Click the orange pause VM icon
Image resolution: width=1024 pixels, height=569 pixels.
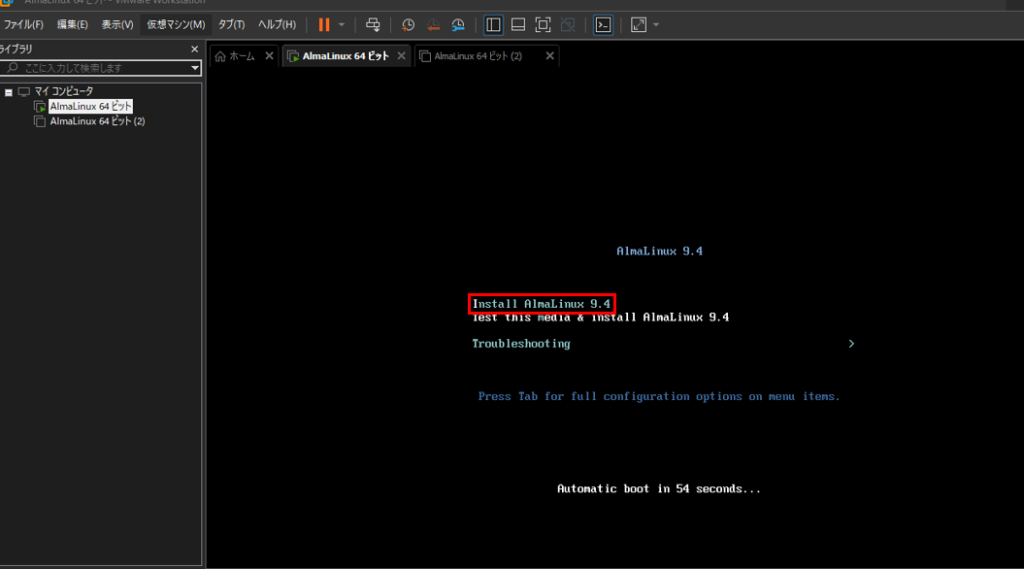click(x=324, y=24)
